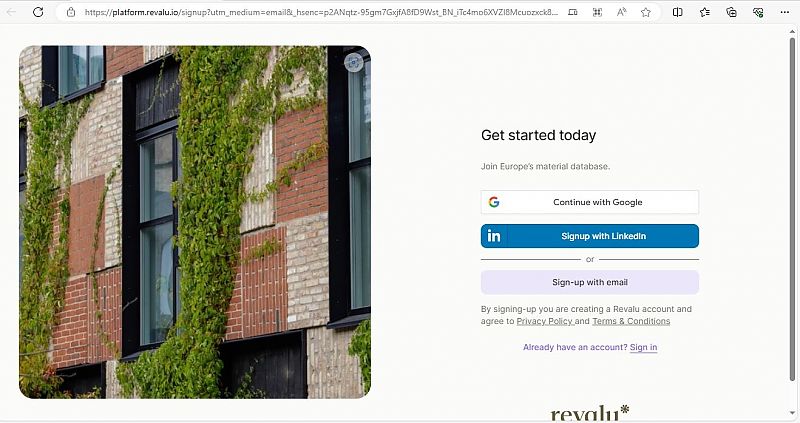
Task: Follow the Sign in link
Action: (643, 347)
